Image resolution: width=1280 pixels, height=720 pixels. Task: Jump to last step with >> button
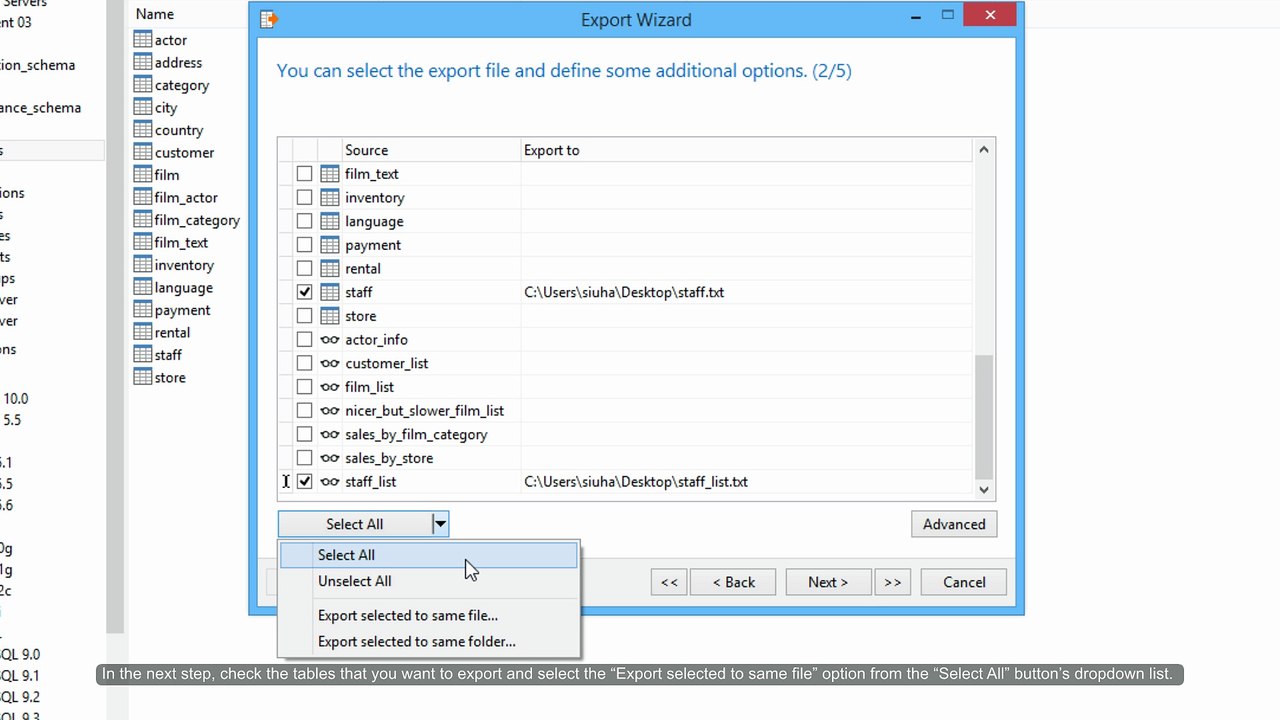893,582
